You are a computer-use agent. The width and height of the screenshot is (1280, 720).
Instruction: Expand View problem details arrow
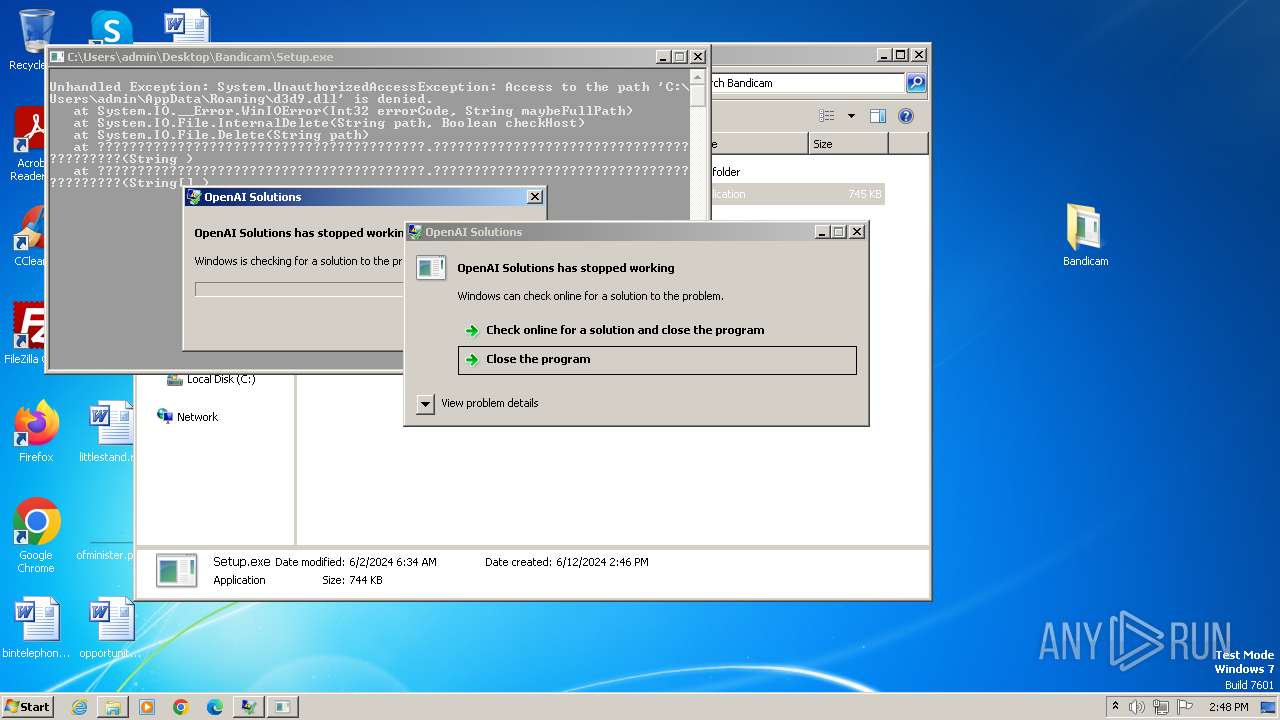[x=425, y=404]
